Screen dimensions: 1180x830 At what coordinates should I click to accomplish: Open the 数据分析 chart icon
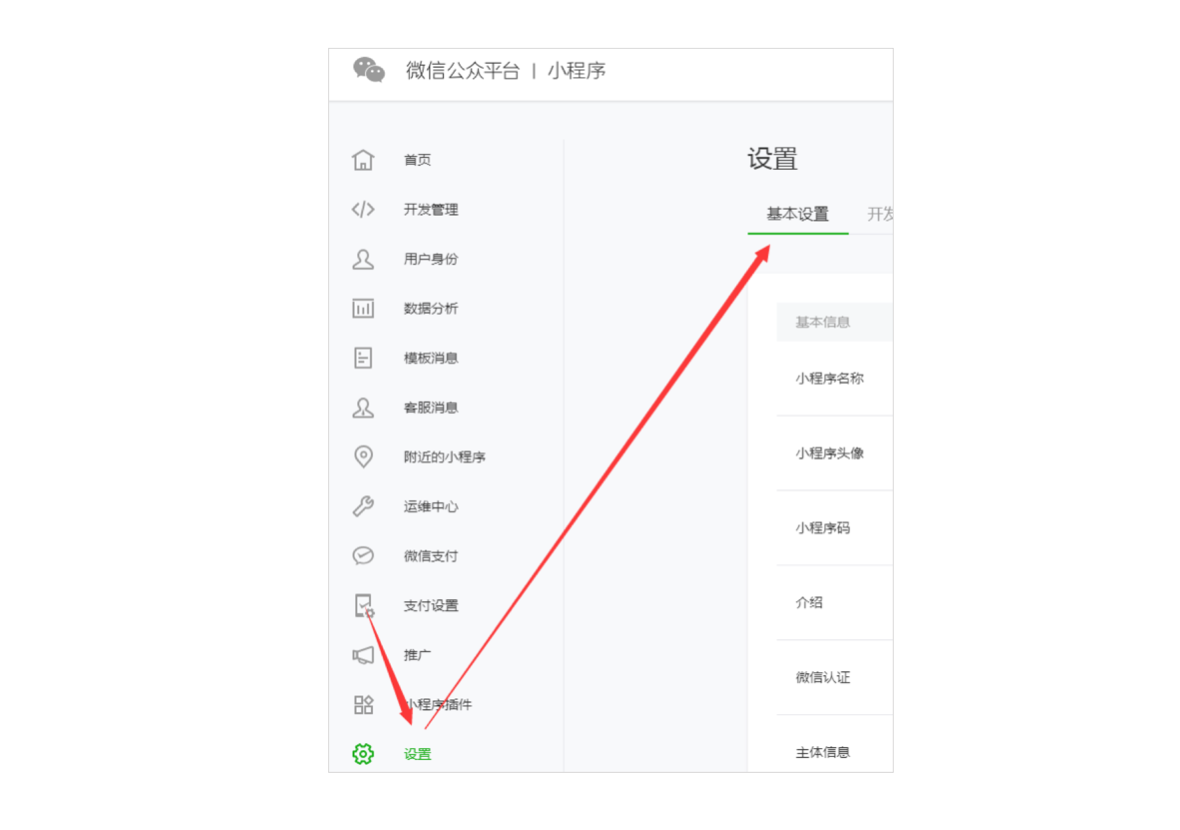pyautogui.click(x=363, y=309)
